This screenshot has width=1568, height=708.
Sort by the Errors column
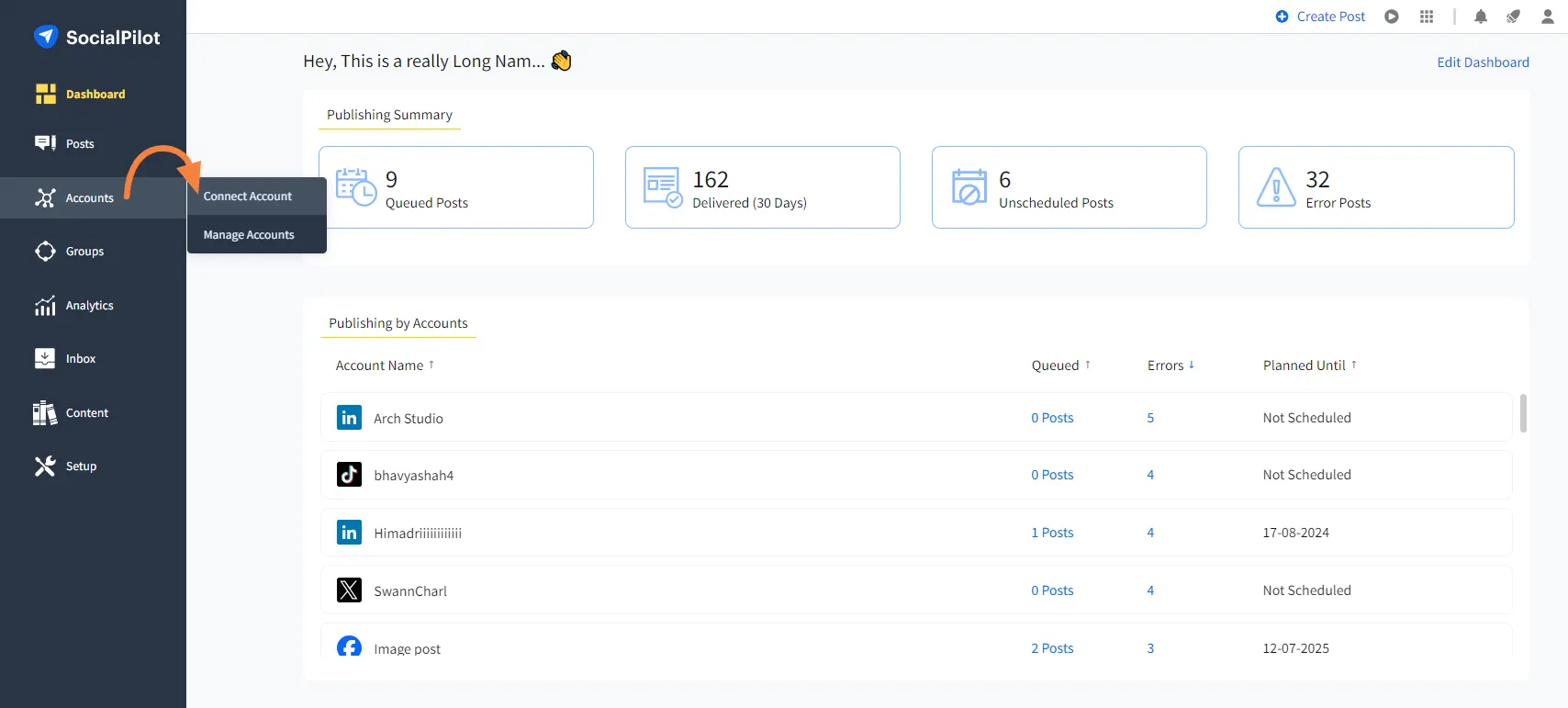1170,365
